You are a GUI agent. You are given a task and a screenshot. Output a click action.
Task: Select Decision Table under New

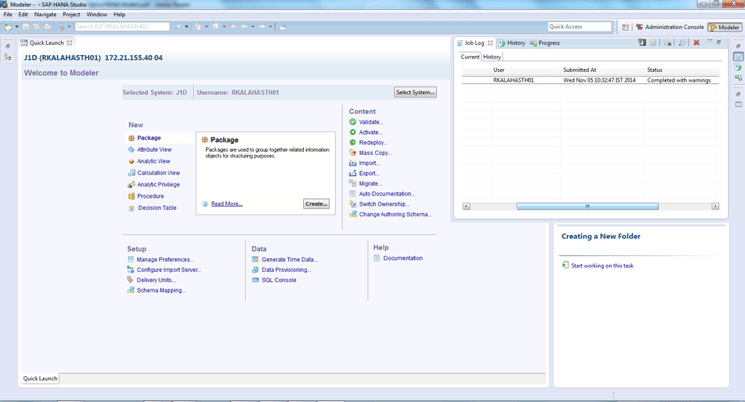(157, 208)
